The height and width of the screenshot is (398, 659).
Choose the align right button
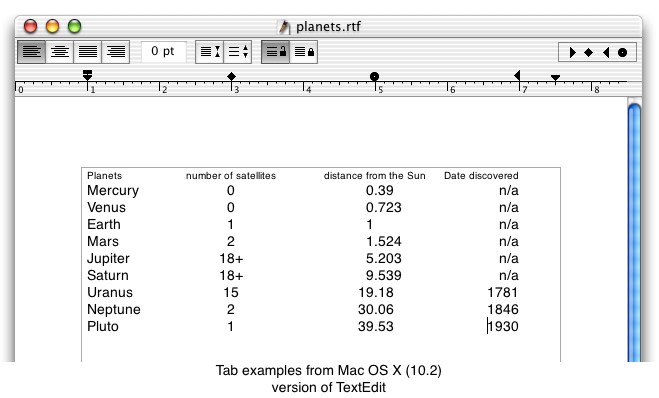(x=116, y=52)
